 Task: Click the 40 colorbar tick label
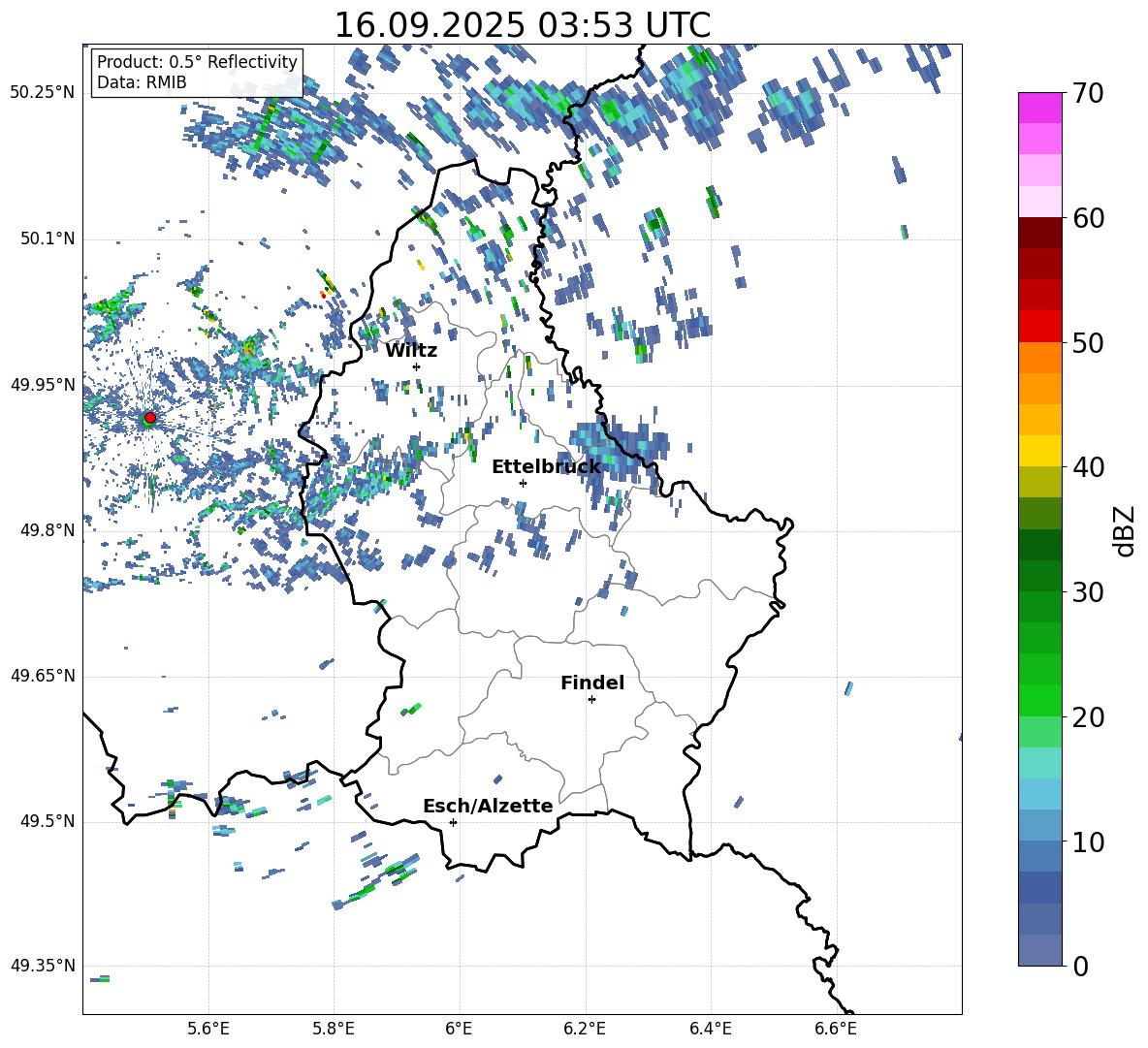pos(1088,467)
